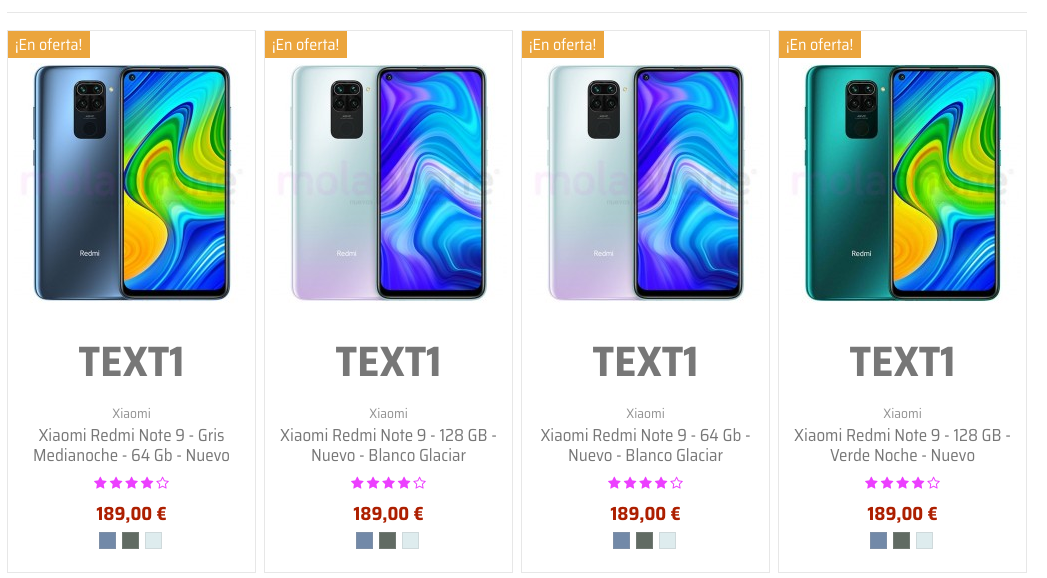Select dark green swatch under Gris Medianoche phone
1047x578 pixels.
click(x=131, y=541)
